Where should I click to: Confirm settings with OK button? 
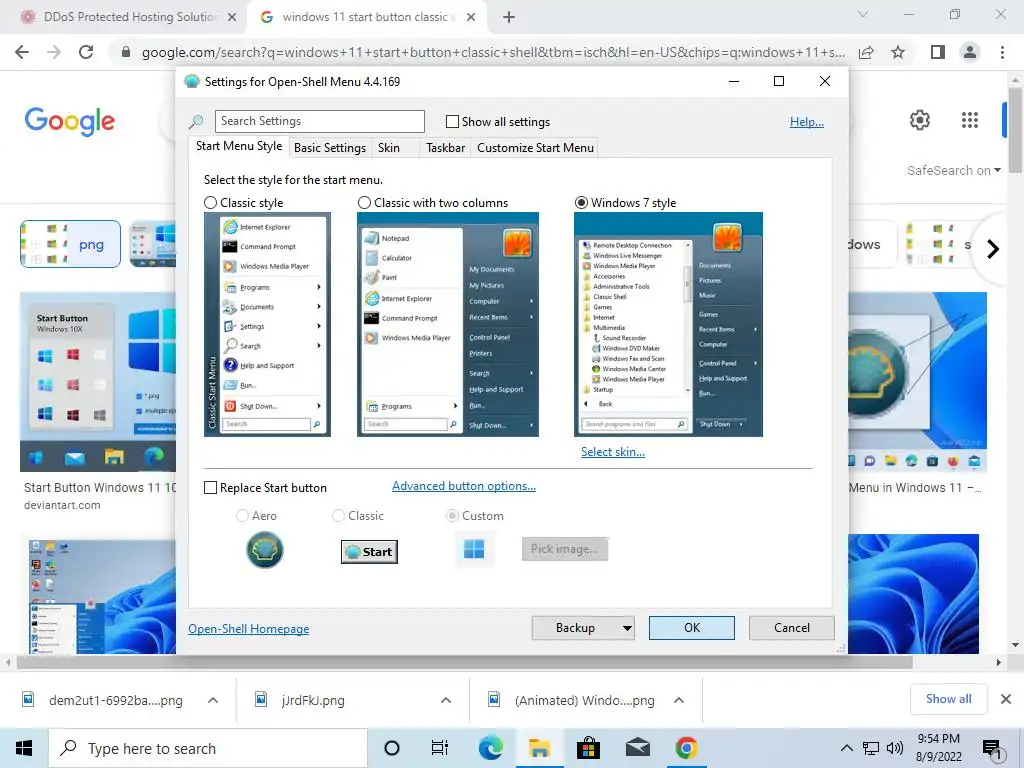click(x=692, y=628)
